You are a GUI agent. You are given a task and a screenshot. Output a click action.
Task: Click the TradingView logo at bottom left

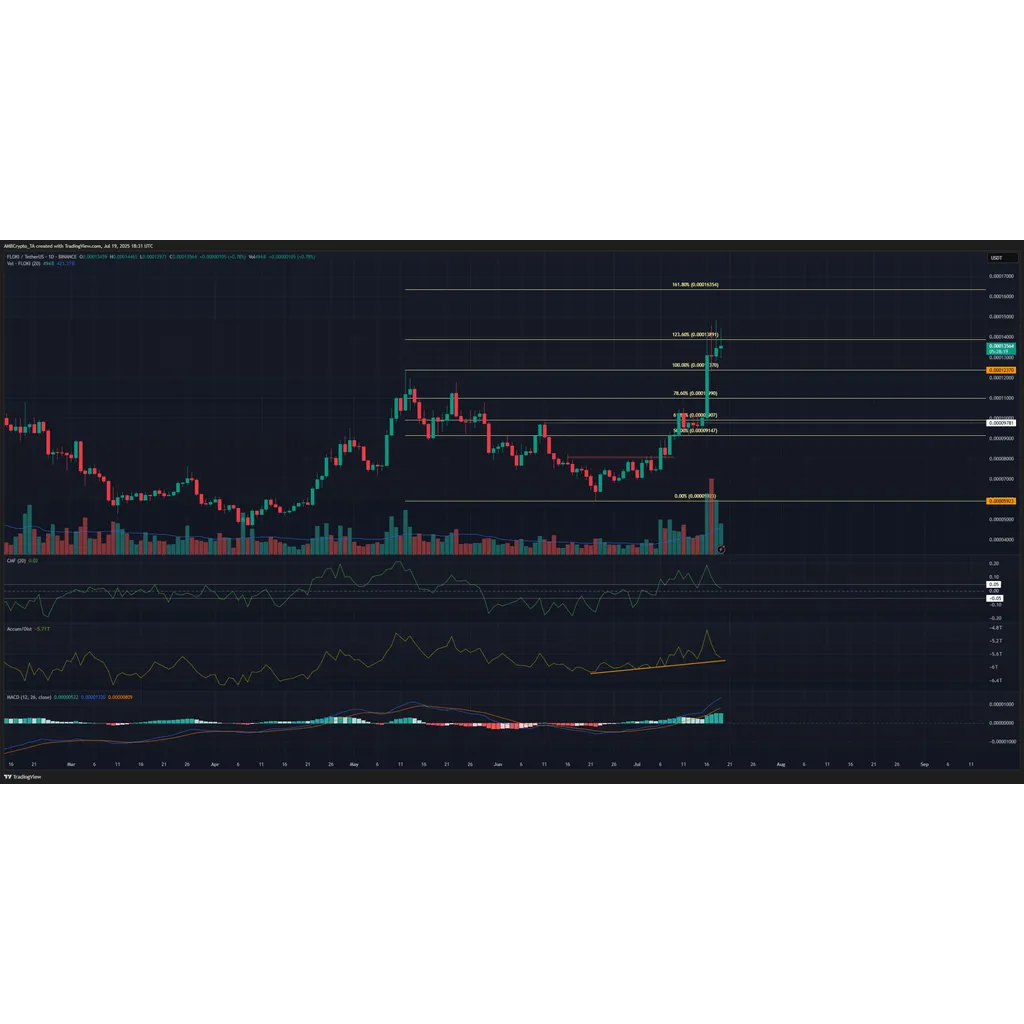coord(23,776)
